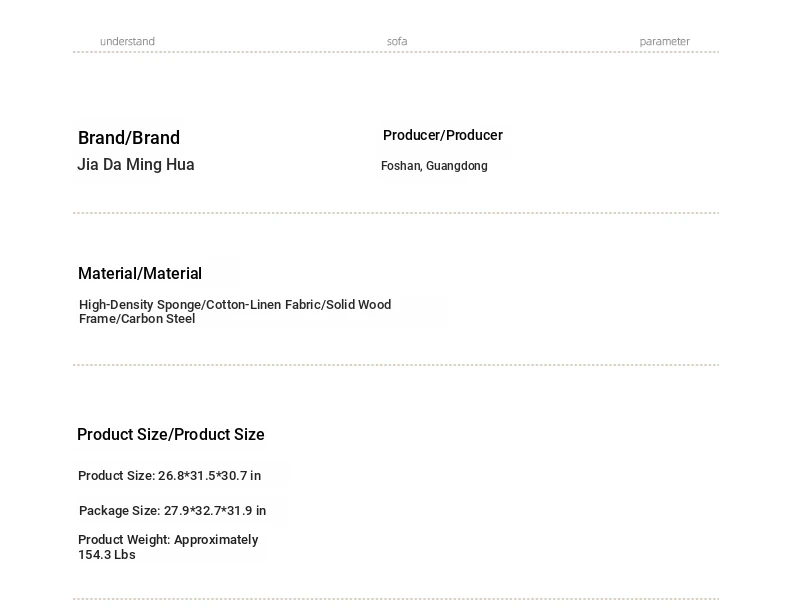Click the High-Density Sponge material line
The image size is (790, 614).
pos(235,305)
